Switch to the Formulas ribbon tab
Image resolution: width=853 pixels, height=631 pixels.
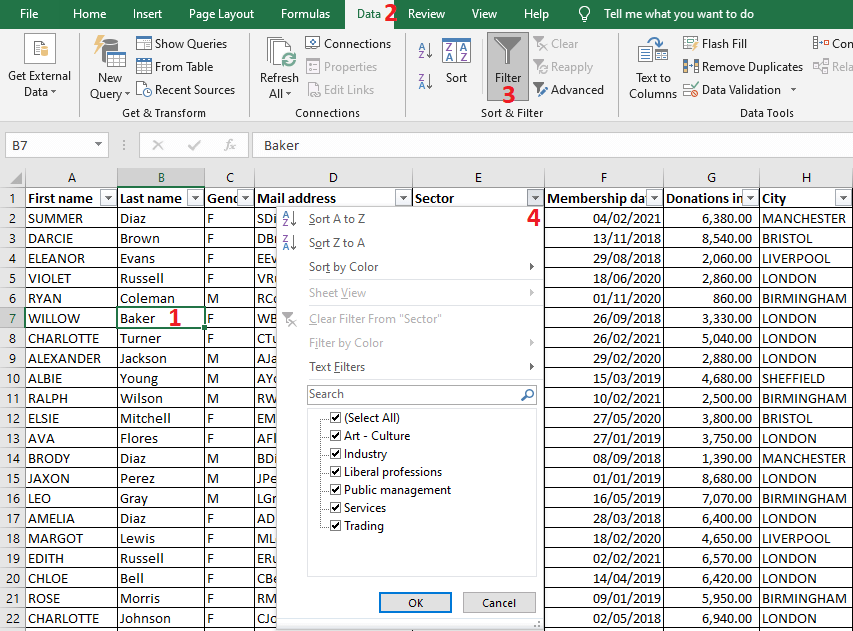(x=305, y=14)
